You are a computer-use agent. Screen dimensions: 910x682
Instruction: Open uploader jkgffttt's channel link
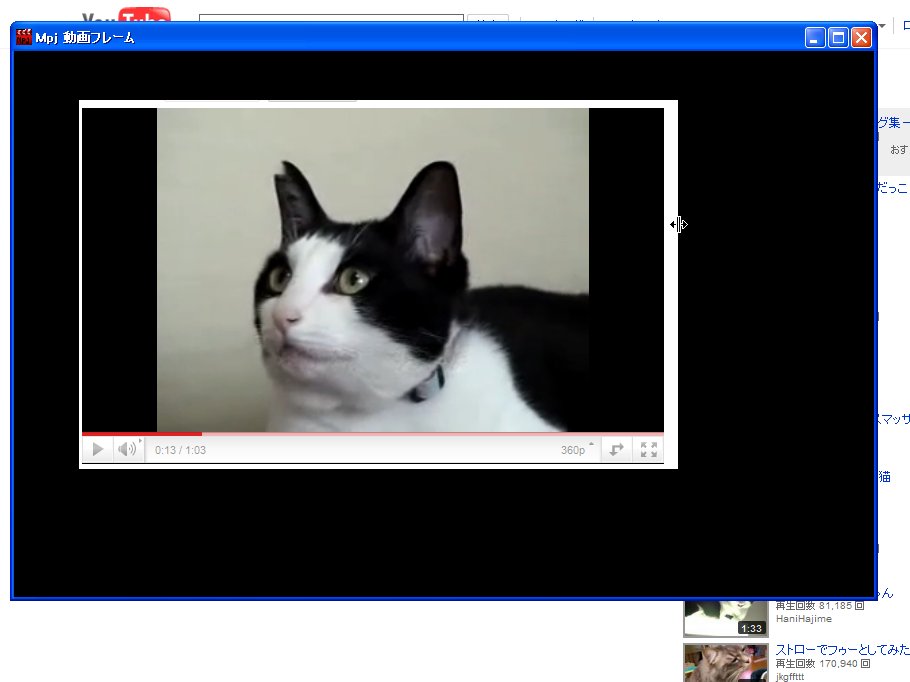pyautogui.click(x=790, y=677)
